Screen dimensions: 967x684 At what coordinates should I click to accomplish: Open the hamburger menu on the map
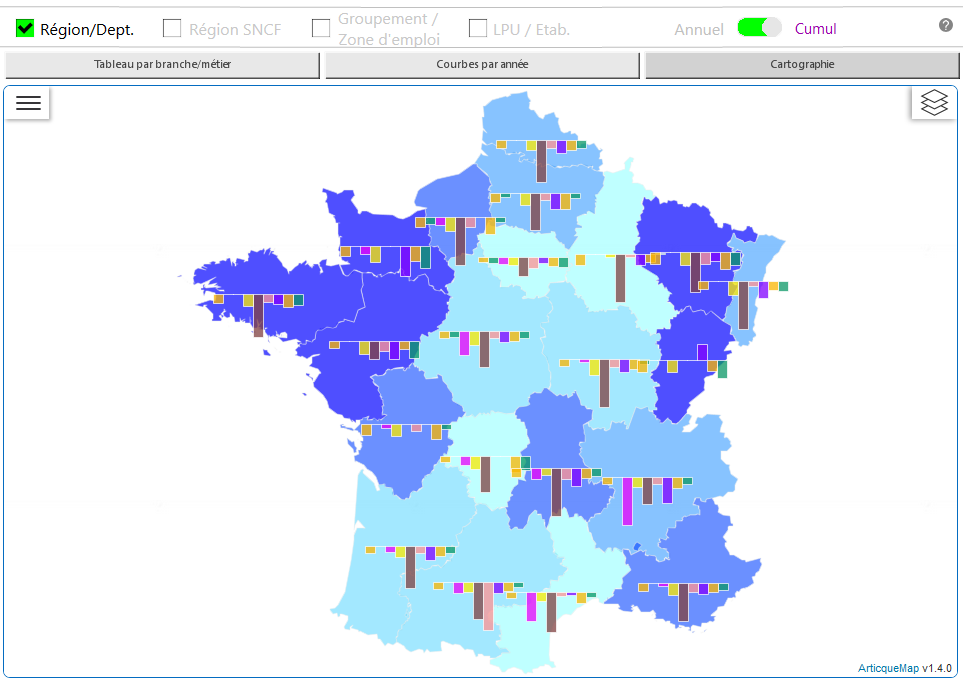(28, 103)
